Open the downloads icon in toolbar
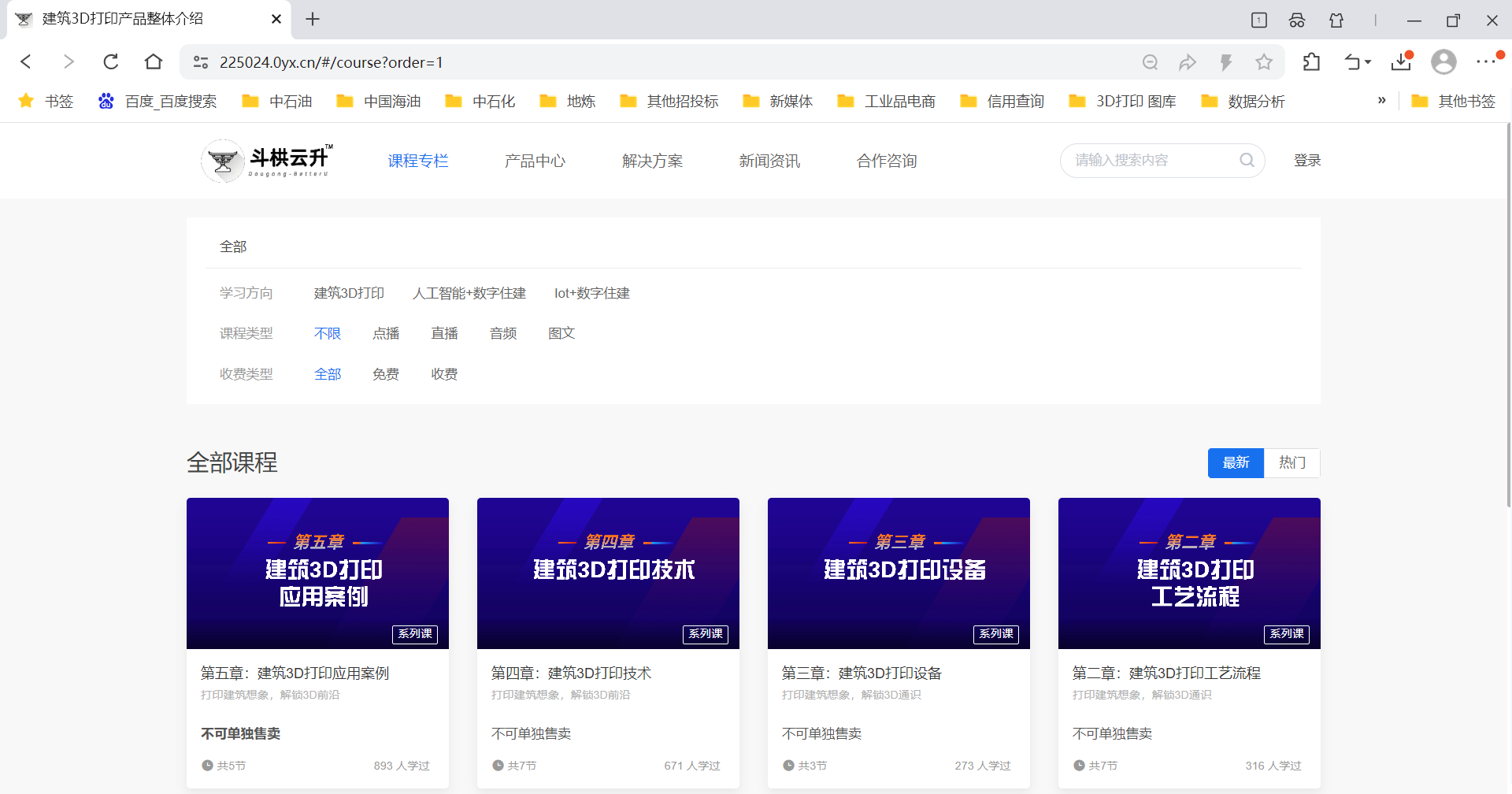This screenshot has height=794, width=1512. (x=1401, y=62)
